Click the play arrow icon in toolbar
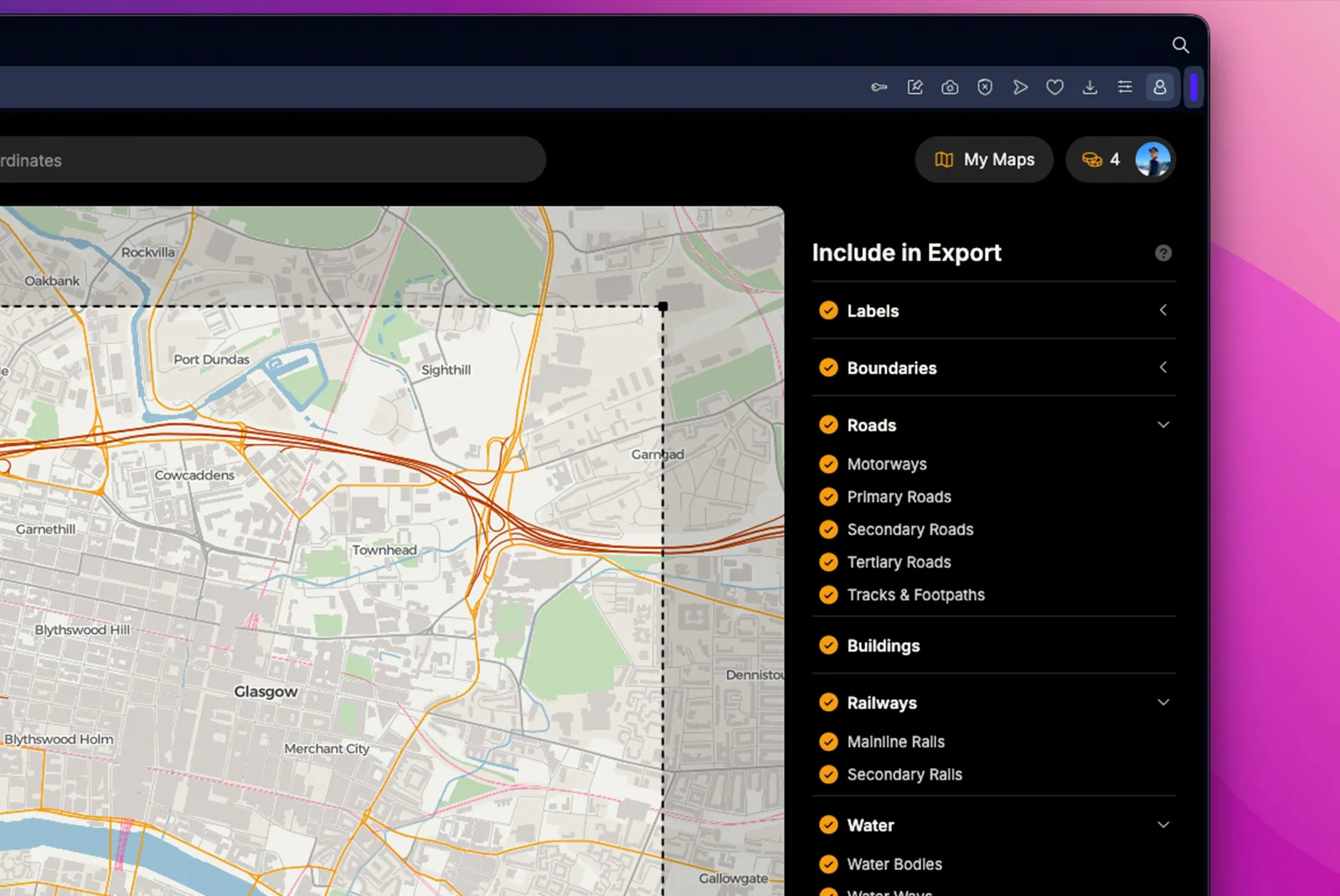This screenshot has height=896, width=1340. [1020, 87]
